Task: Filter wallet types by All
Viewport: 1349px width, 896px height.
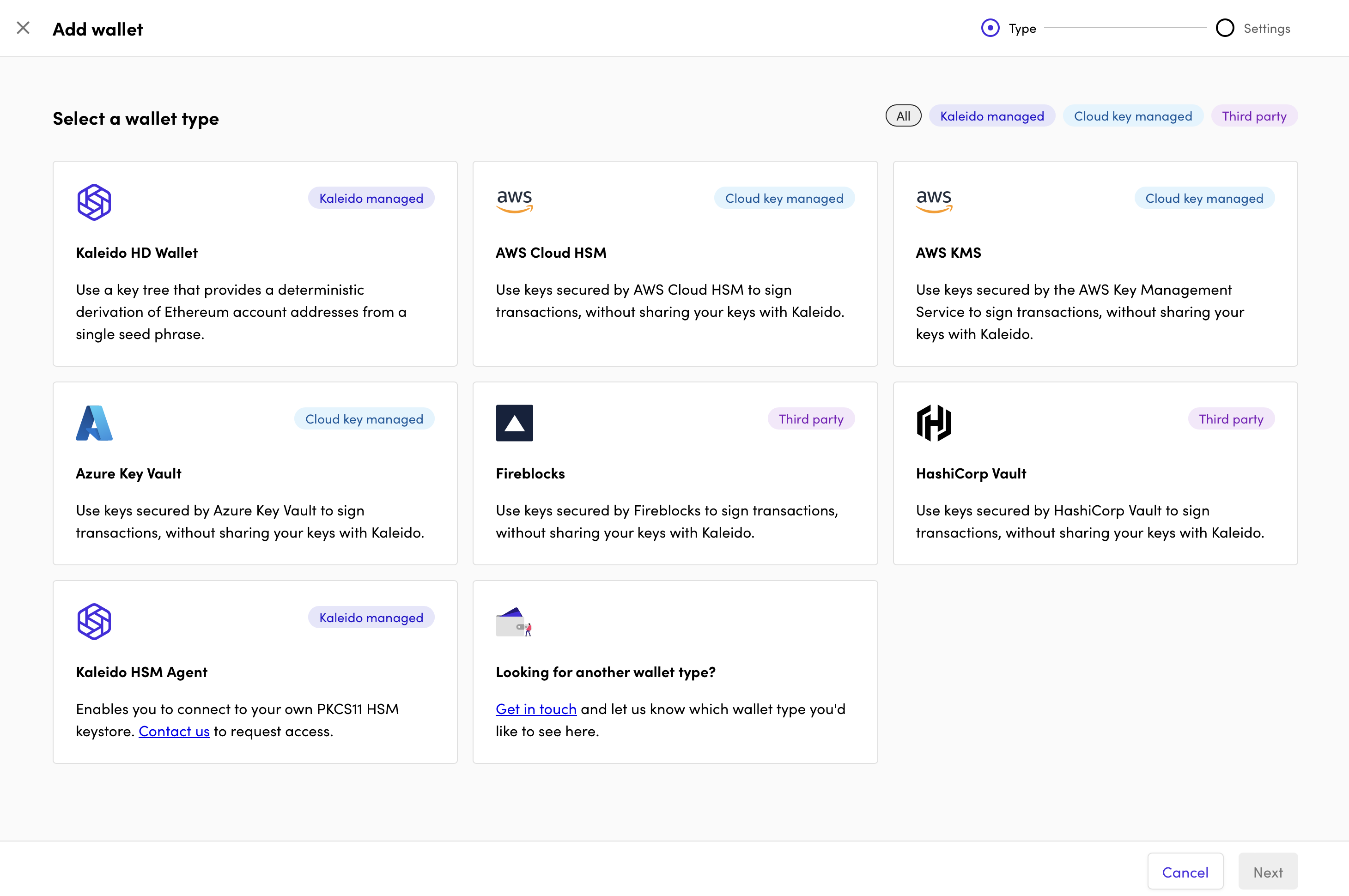Action: [x=903, y=116]
